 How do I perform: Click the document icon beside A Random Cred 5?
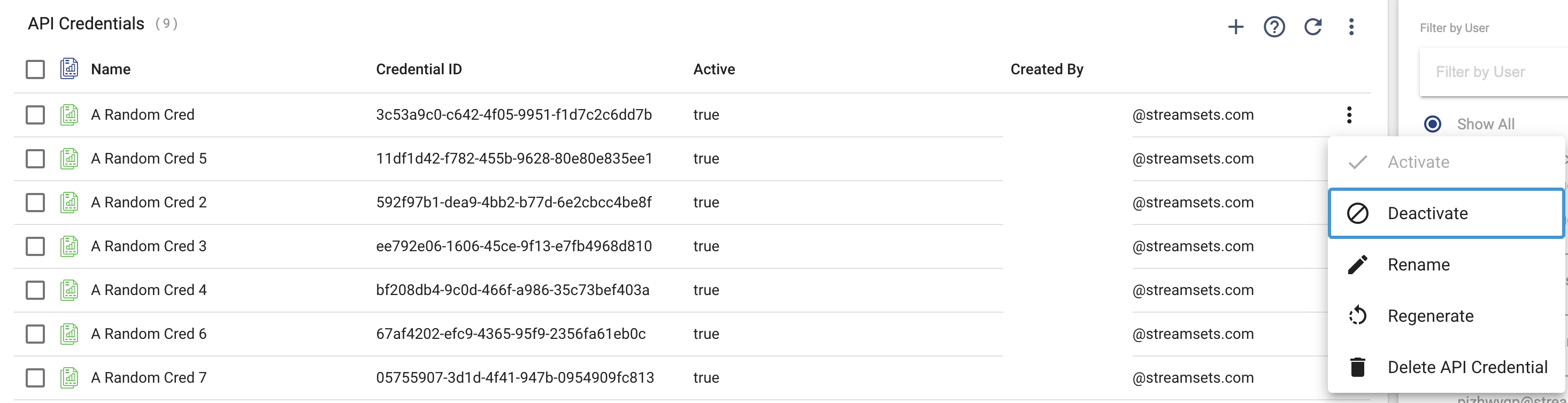click(x=70, y=159)
